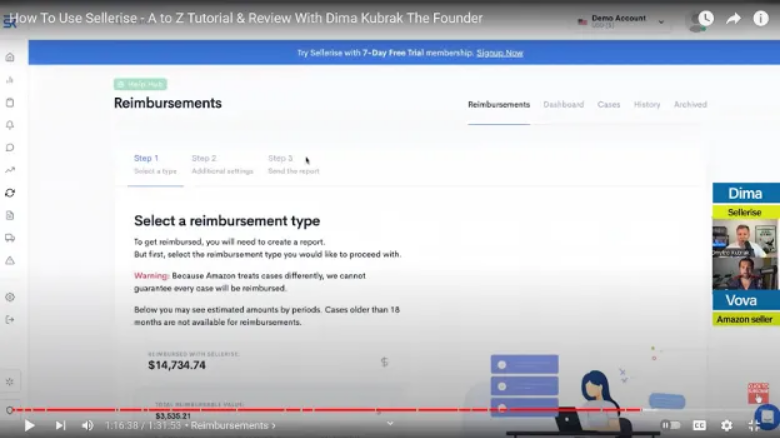
Task: Seek on the red video progress bar
Action: point(326,410)
